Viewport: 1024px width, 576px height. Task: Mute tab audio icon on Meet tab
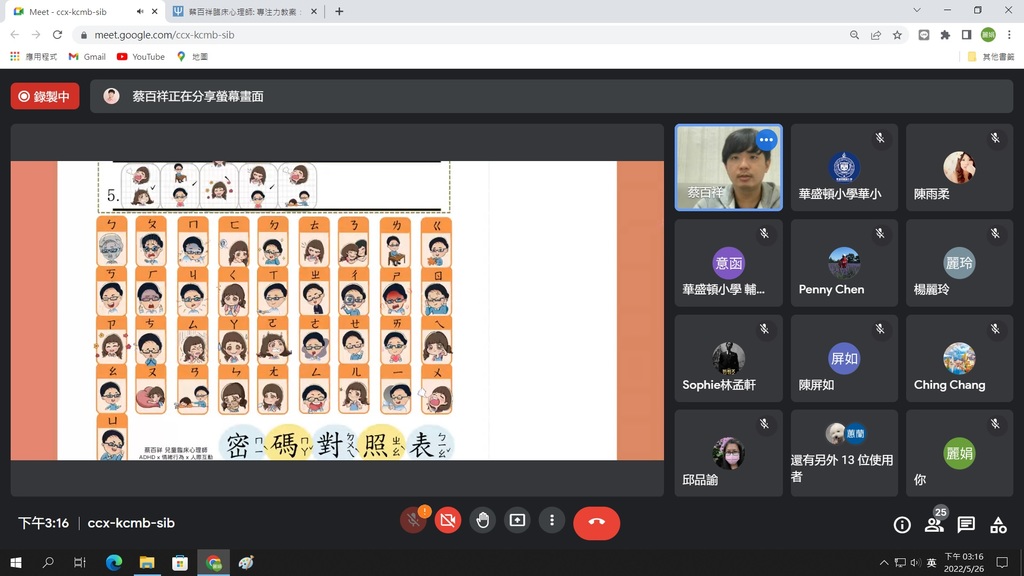coord(140,12)
